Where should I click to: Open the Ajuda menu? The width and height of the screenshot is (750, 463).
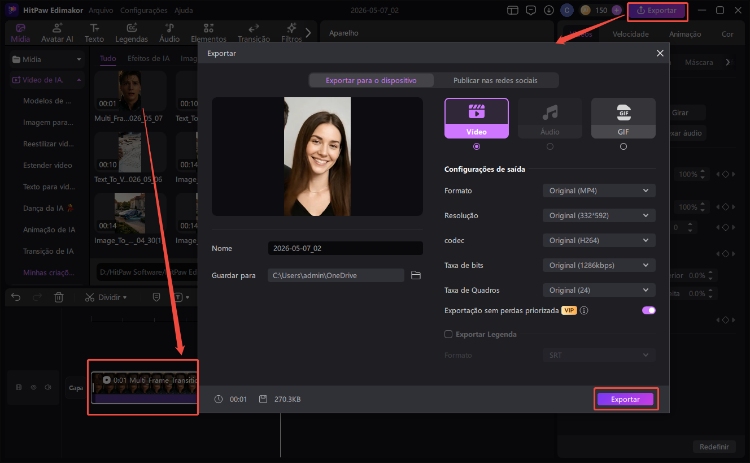tap(184, 10)
